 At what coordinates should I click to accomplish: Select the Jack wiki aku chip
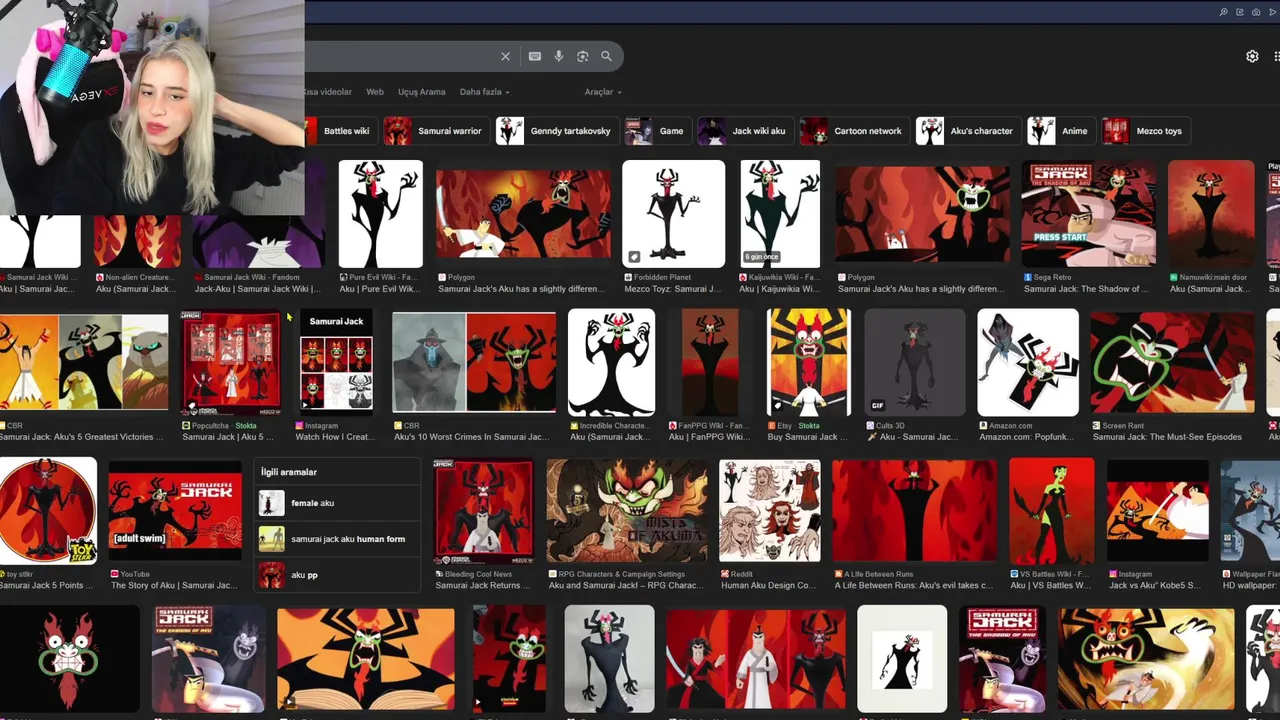[x=744, y=131]
